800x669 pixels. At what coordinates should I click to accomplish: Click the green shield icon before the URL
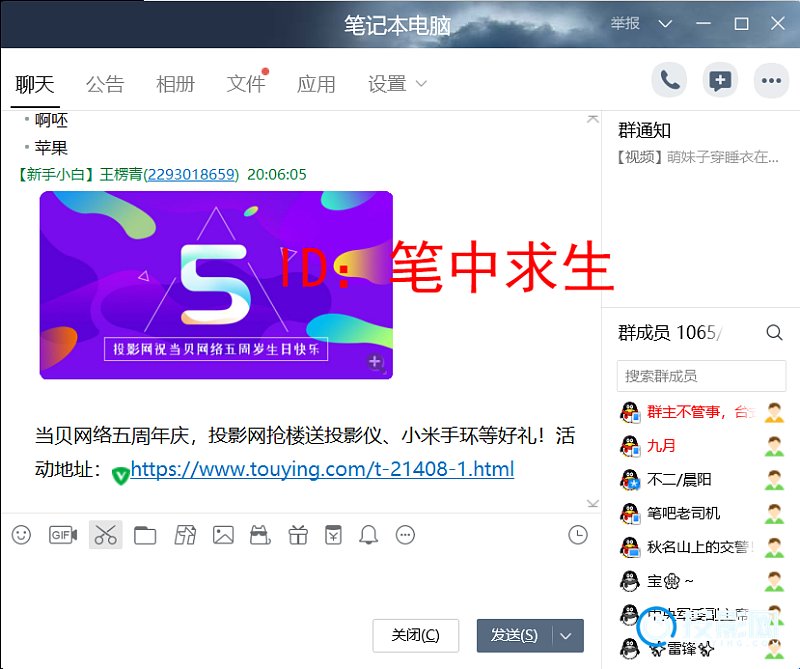[120, 476]
